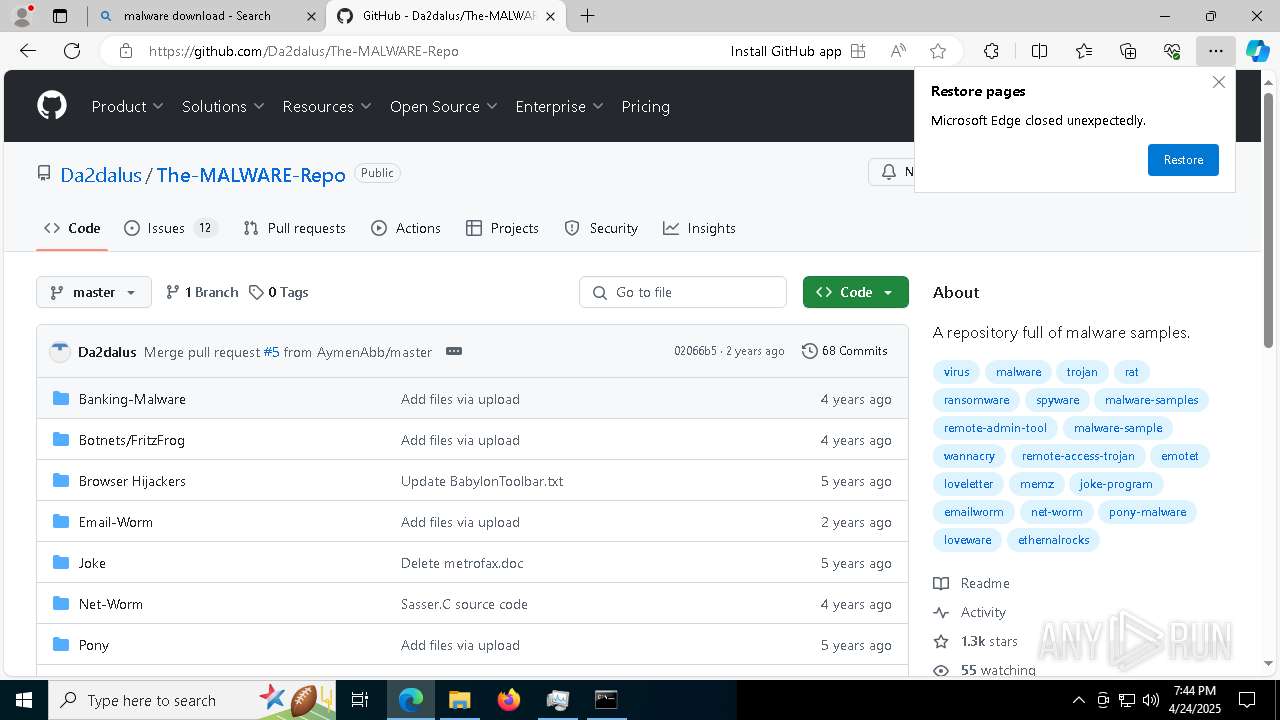
Task: View 68 Commits history
Action: point(844,351)
